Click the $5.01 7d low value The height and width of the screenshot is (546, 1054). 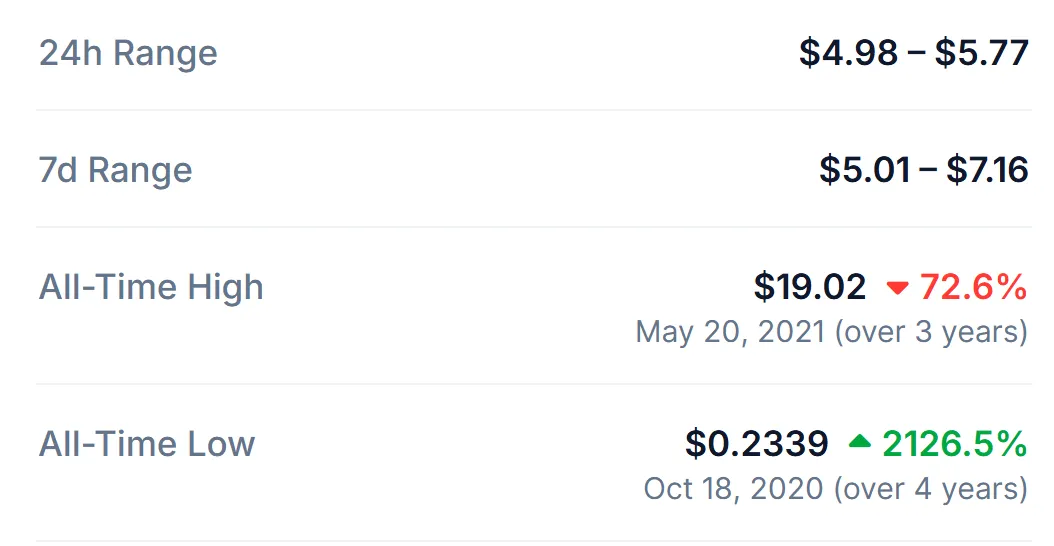click(865, 169)
